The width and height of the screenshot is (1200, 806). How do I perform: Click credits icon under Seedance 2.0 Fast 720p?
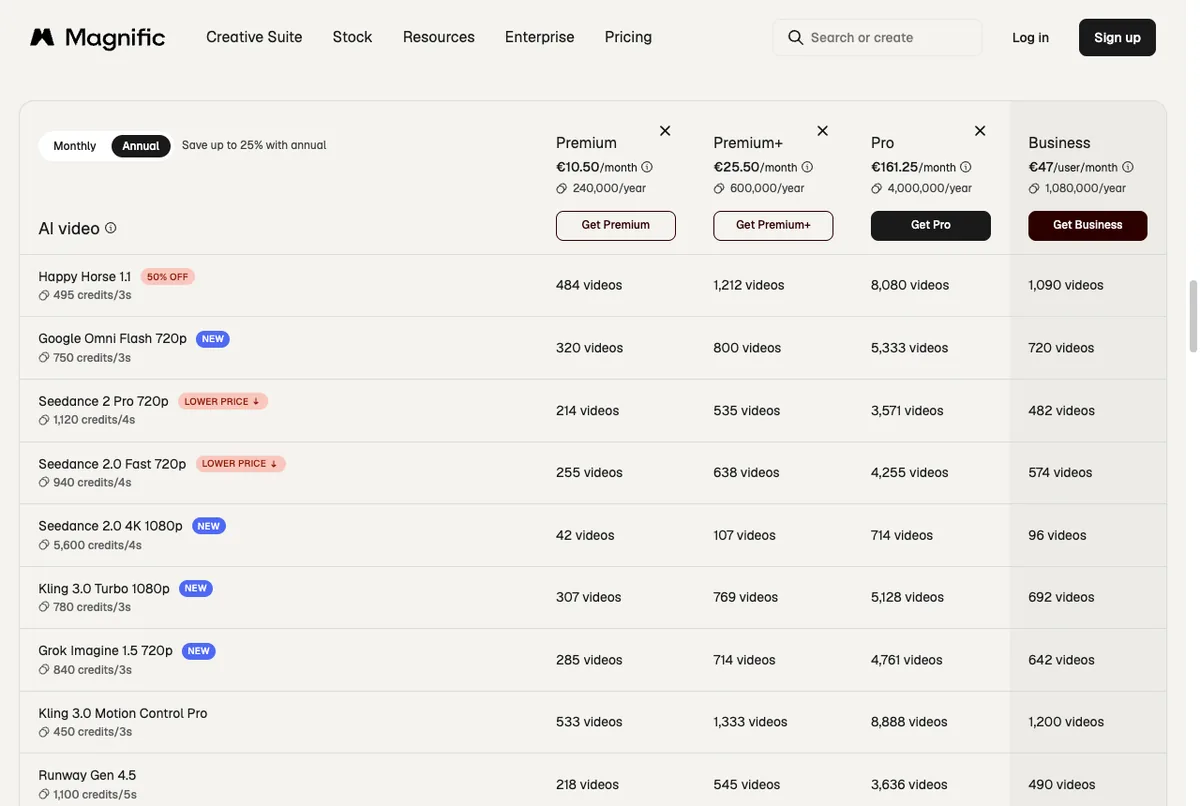point(44,483)
